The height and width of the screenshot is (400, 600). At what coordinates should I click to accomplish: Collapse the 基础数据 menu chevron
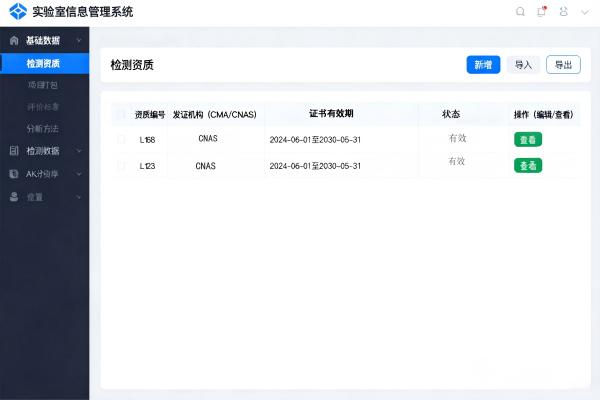[79, 40]
